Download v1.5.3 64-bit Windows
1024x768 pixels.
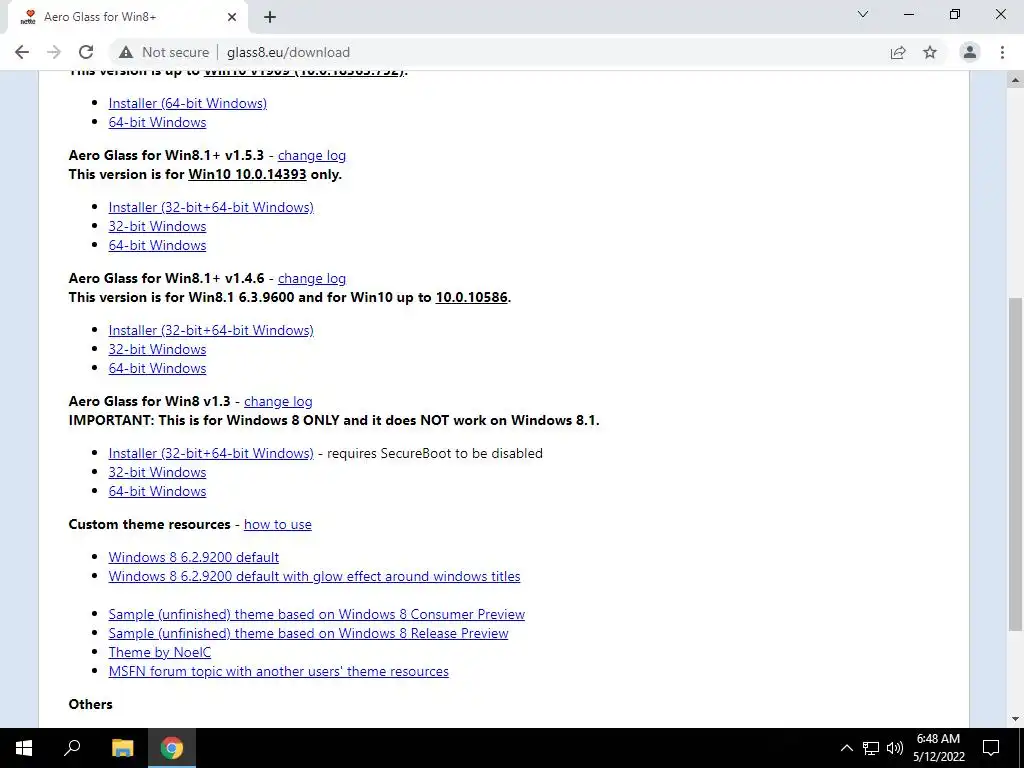point(157,245)
